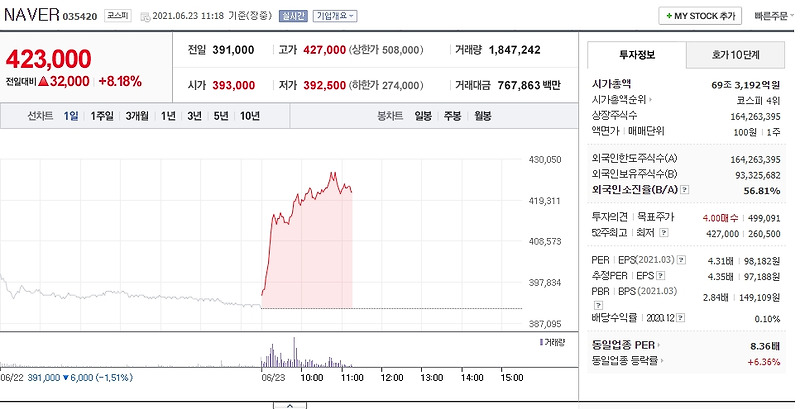Click the question mark icon beside 외국인소진율(B/A)

click(685, 190)
